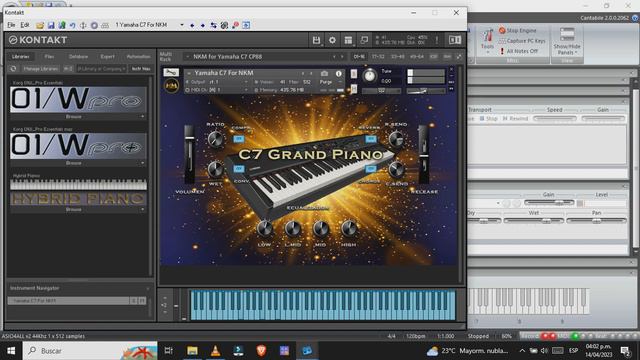This screenshot has width=640, height=360.
Task: Toggle the minimized view window icon
Action: pyautogui.click(x=364, y=40)
